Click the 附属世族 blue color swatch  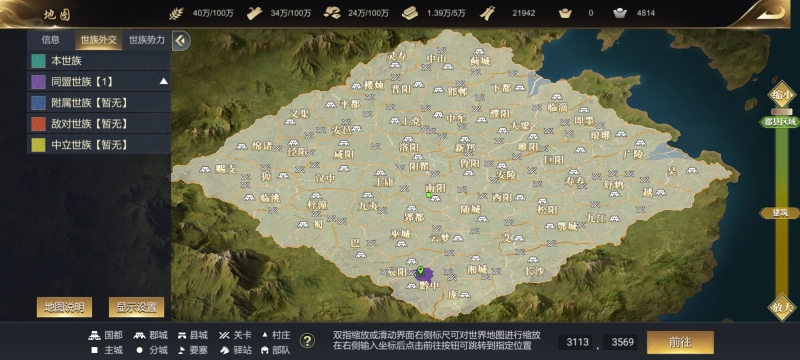click(38, 103)
